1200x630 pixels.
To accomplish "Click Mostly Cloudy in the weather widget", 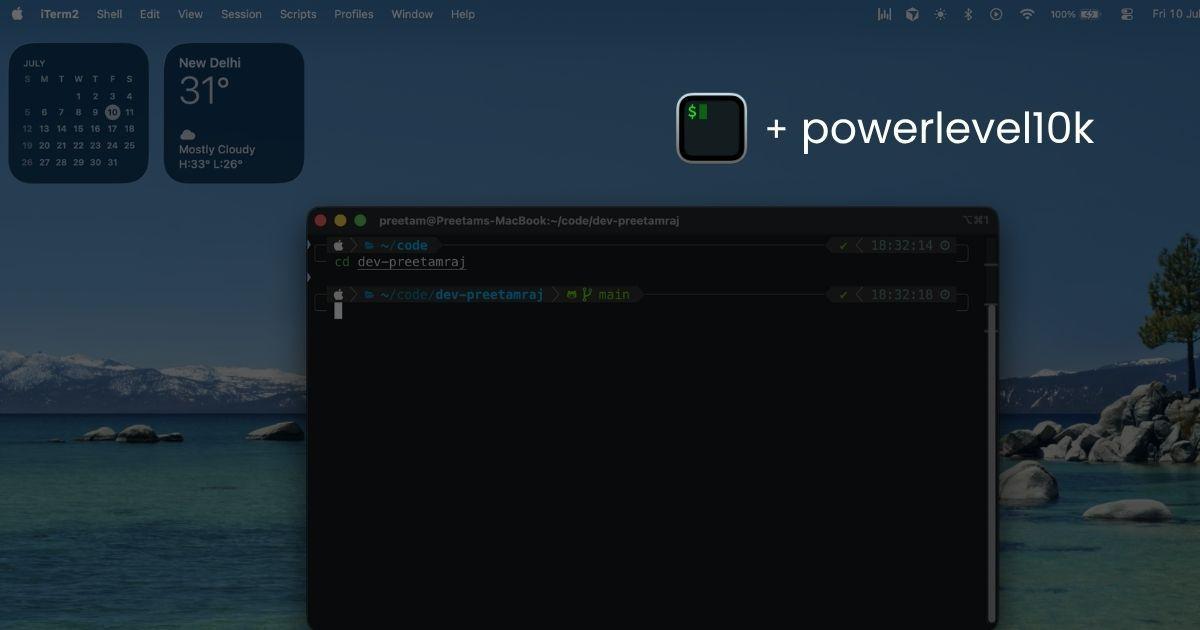I will click(217, 149).
